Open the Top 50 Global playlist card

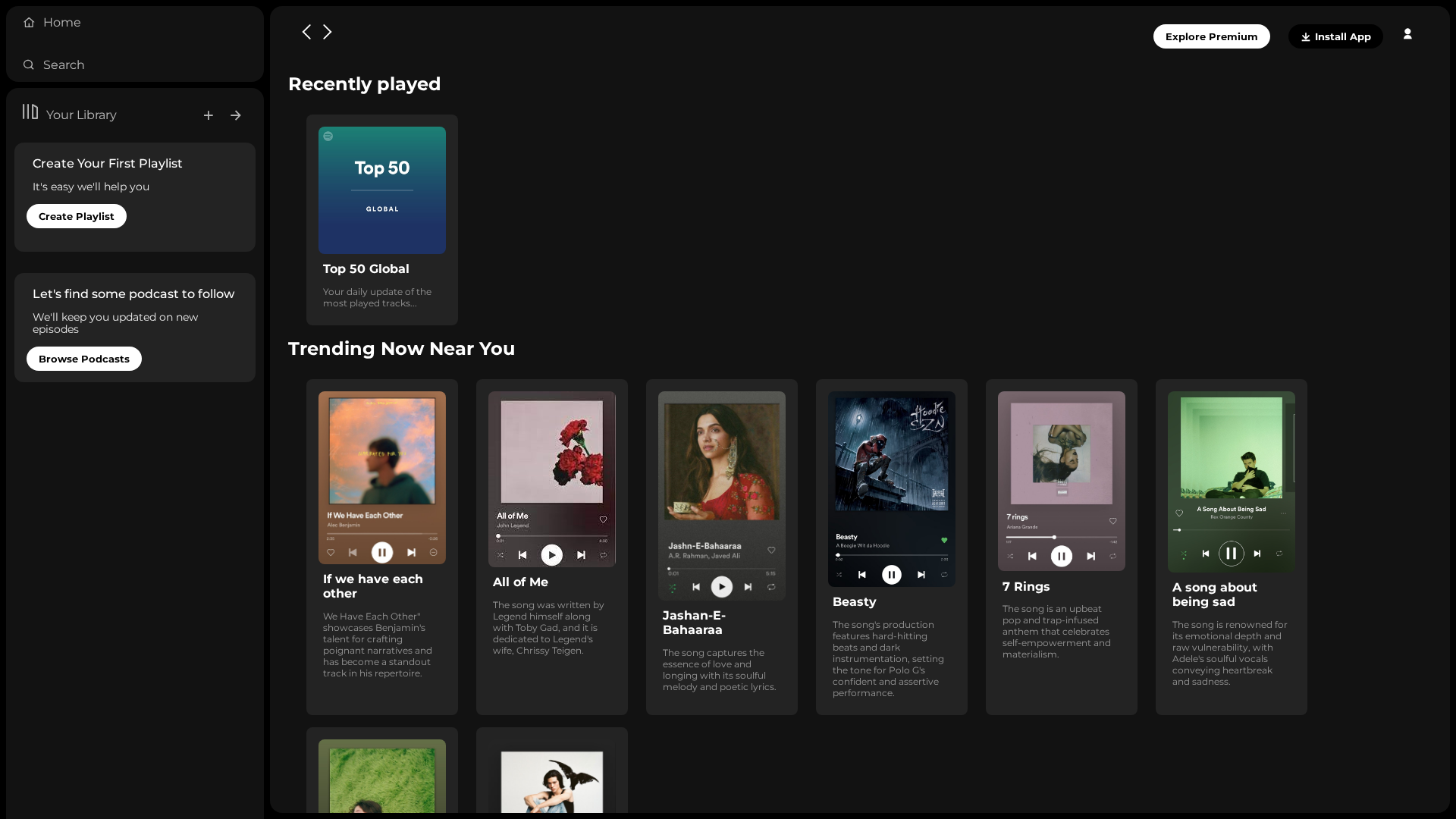(x=382, y=220)
